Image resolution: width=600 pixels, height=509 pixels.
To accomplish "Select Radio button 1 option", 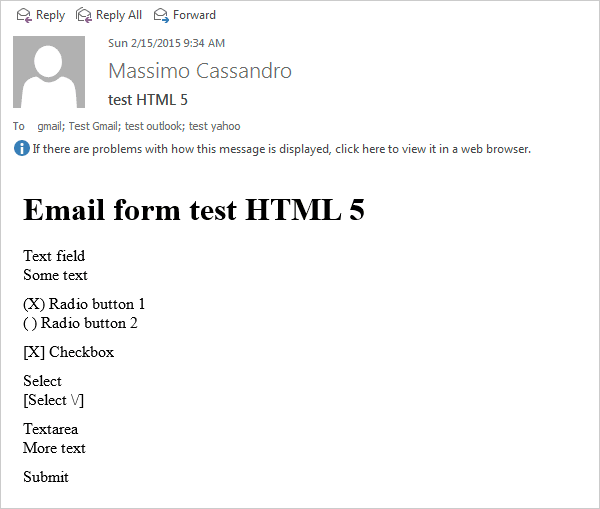I will click(x=84, y=304).
